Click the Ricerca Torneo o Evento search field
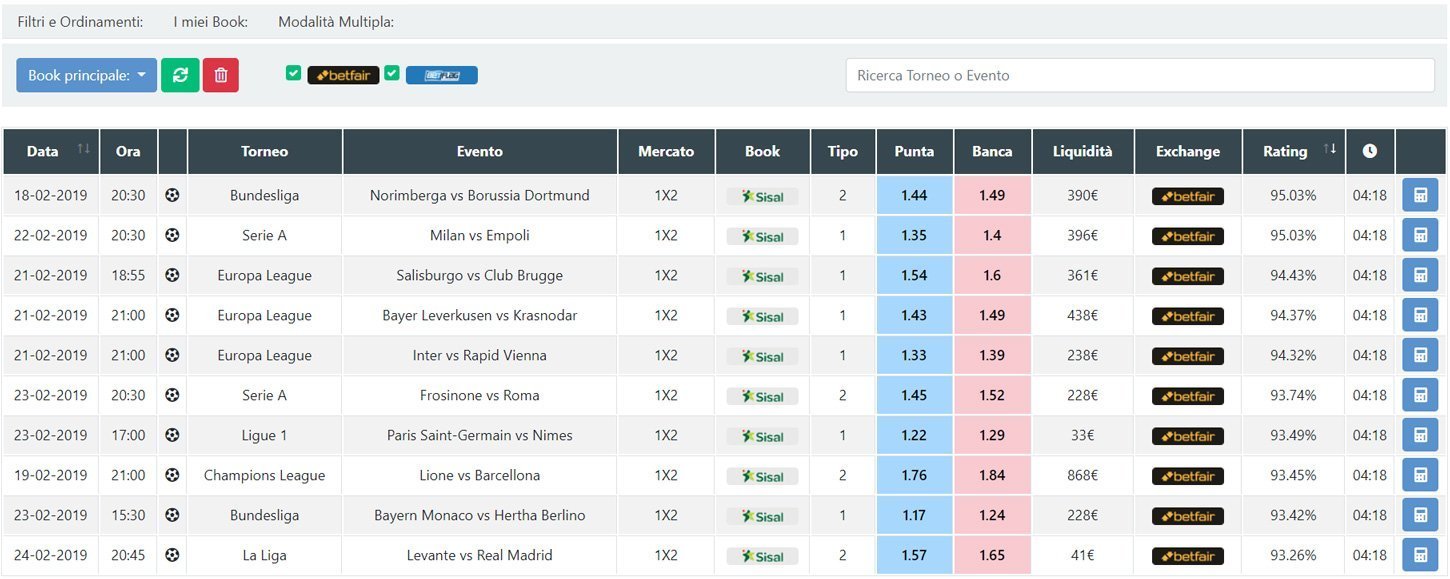 1139,75
